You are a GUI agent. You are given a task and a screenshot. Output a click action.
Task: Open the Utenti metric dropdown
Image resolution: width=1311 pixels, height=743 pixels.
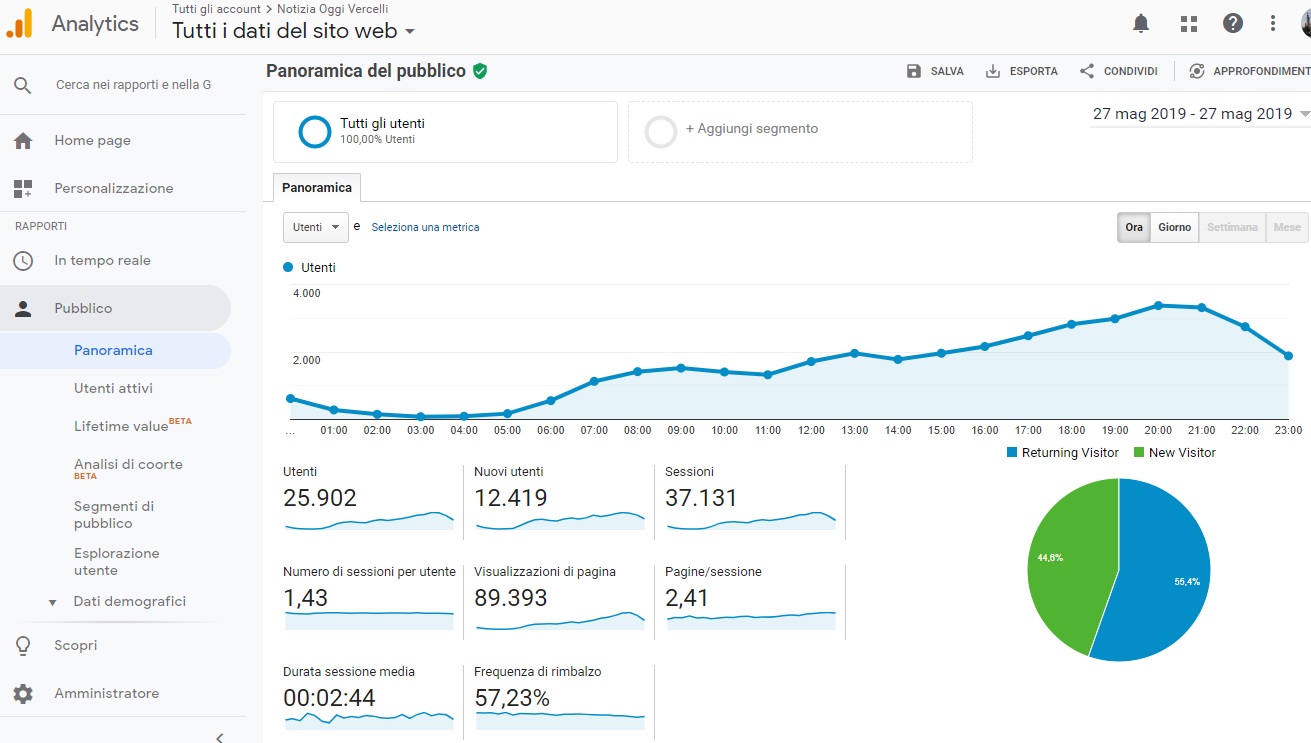(x=316, y=227)
